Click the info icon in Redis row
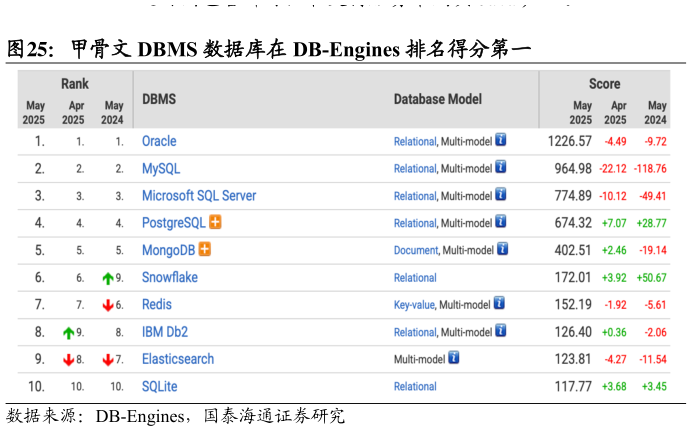This screenshot has height=431, width=692. (x=499, y=303)
